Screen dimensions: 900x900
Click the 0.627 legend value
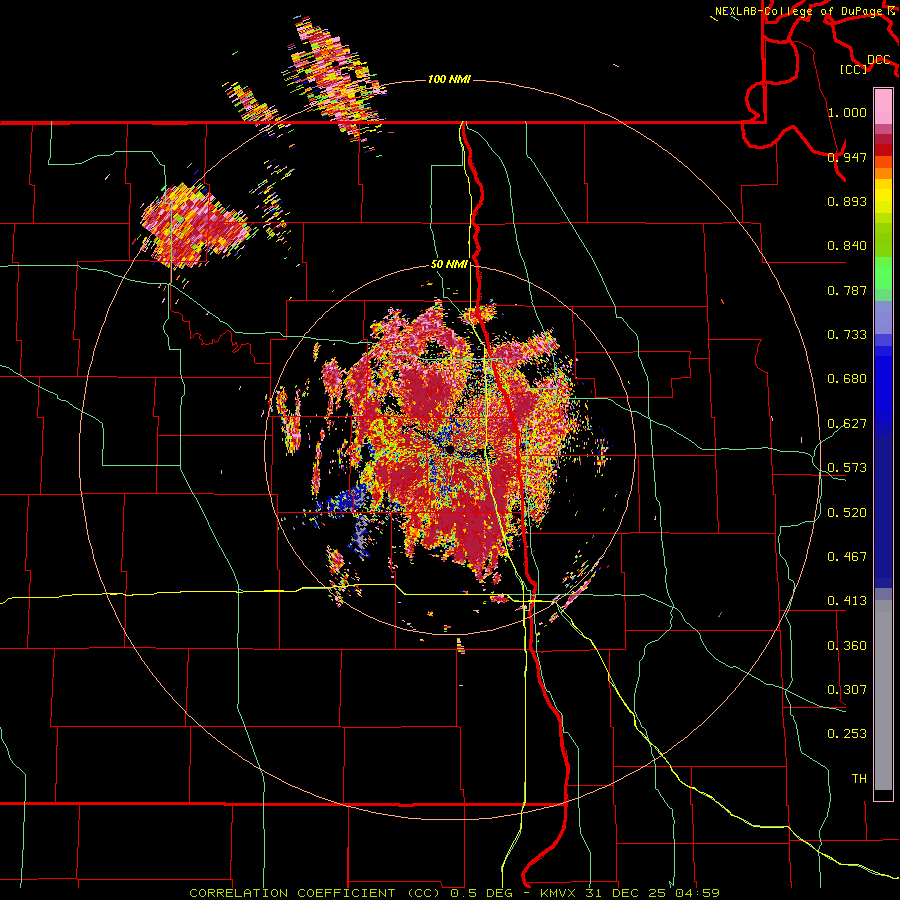click(847, 424)
